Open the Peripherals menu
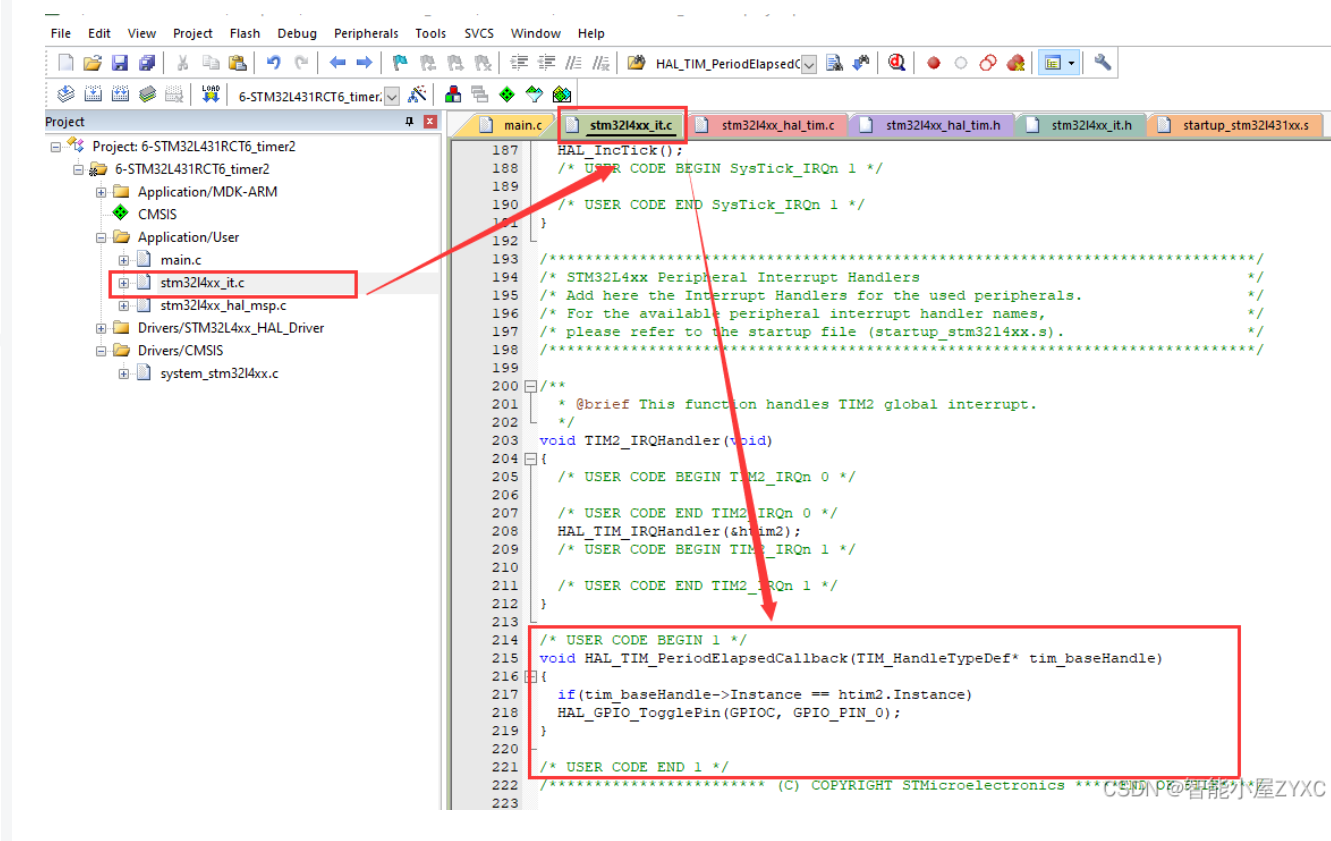Image resolution: width=1331 pixels, height=841 pixels. tap(366, 33)
